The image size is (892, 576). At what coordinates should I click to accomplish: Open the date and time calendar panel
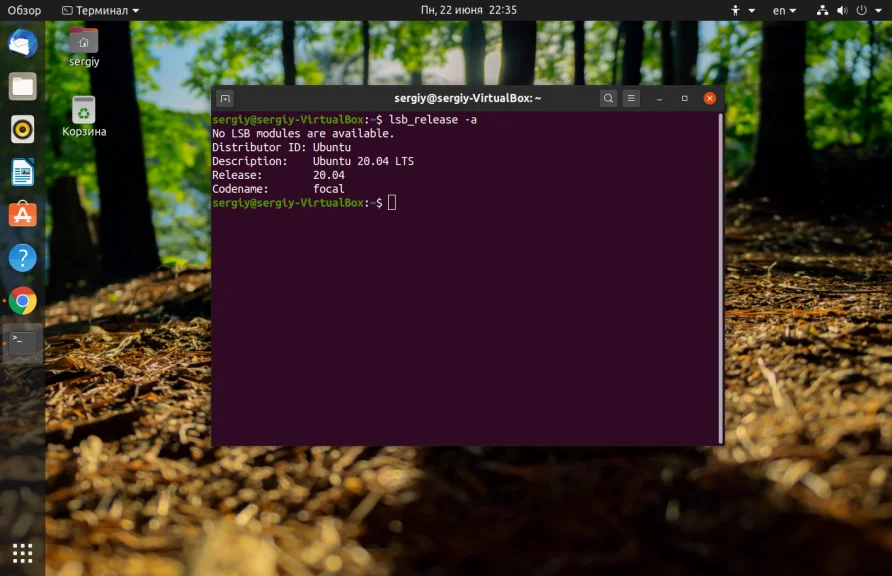[468, 10]
